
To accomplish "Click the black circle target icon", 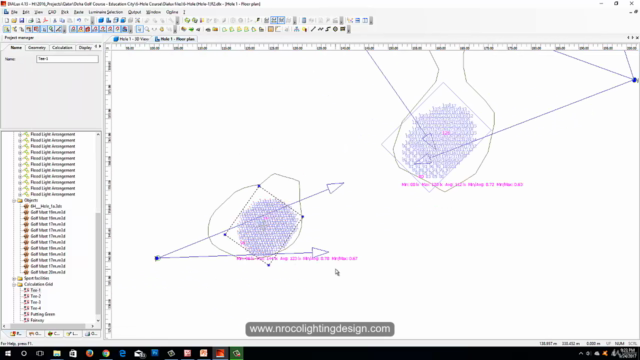I will pyautogui.click(x=335, y=29).
